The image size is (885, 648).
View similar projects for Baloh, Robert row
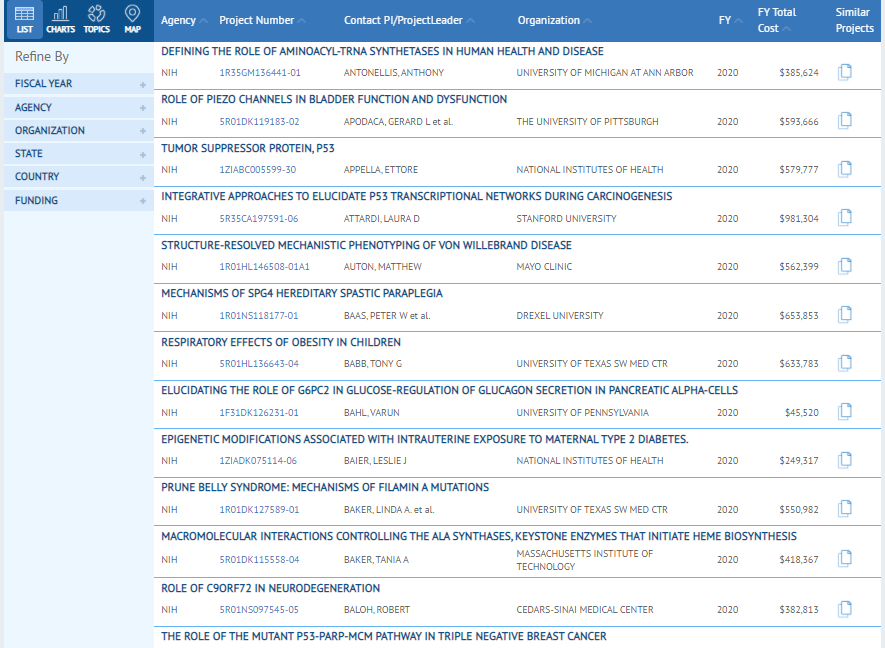coord(844,609)
